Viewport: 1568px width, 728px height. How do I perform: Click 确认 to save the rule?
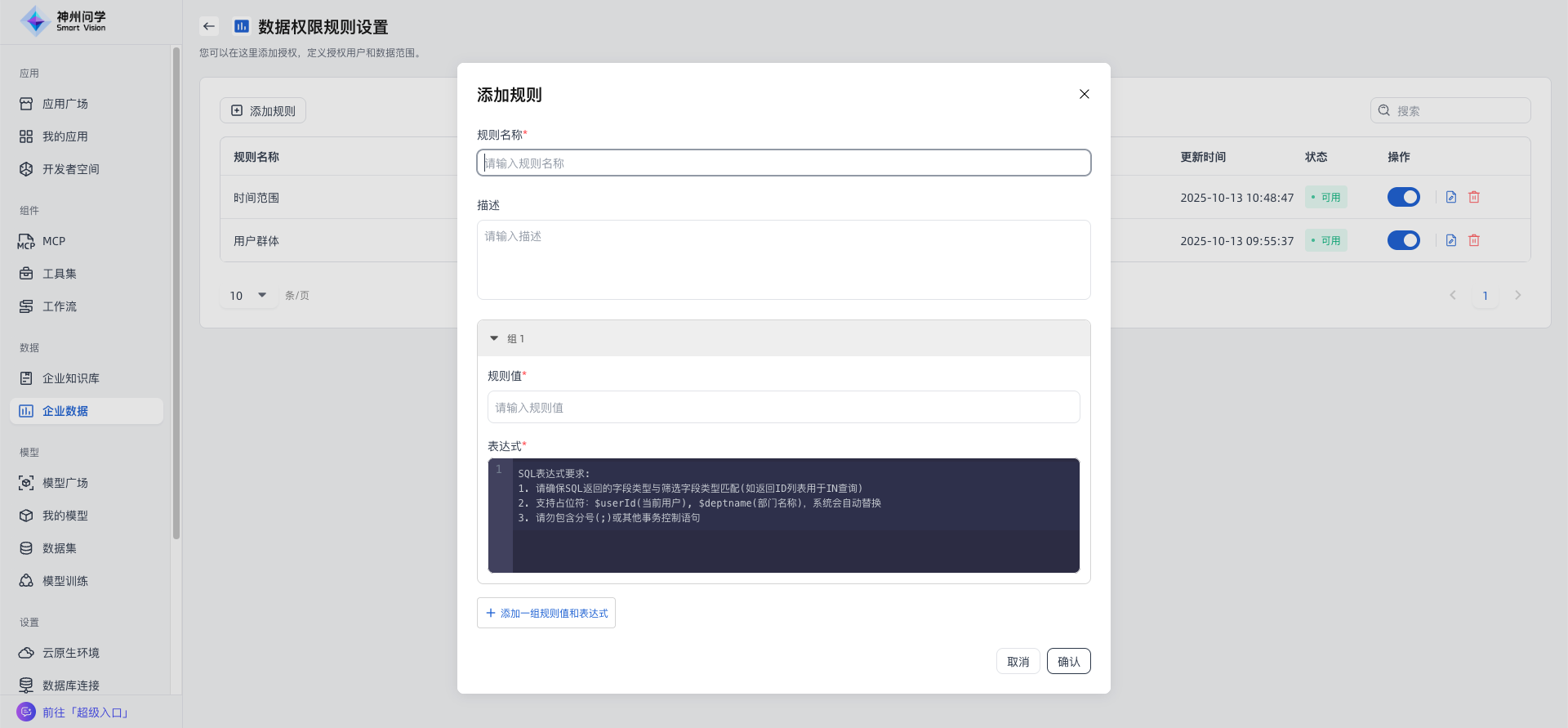1068,661
